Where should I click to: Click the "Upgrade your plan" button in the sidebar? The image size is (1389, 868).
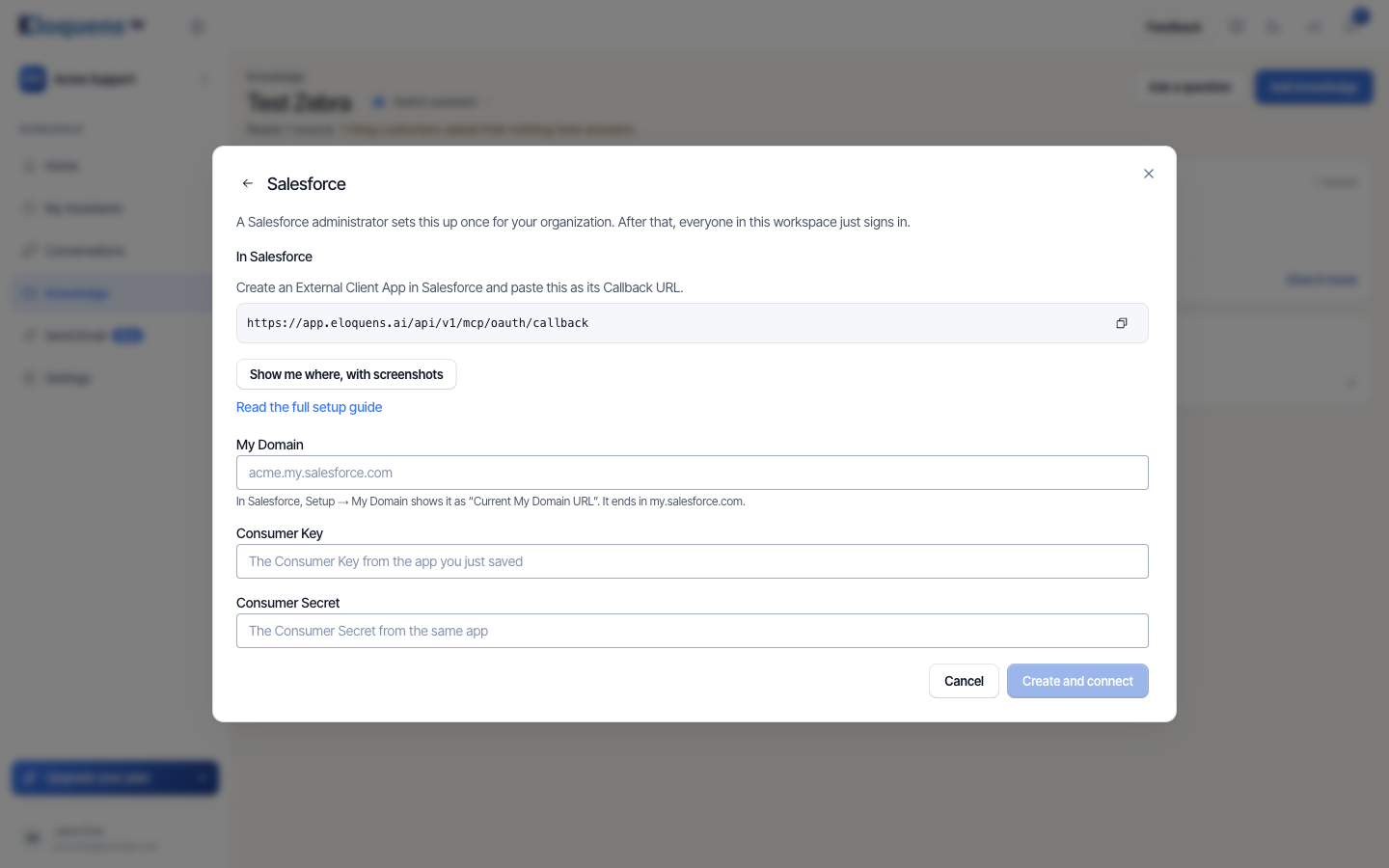pyautogui.click(x=115, y=777)
